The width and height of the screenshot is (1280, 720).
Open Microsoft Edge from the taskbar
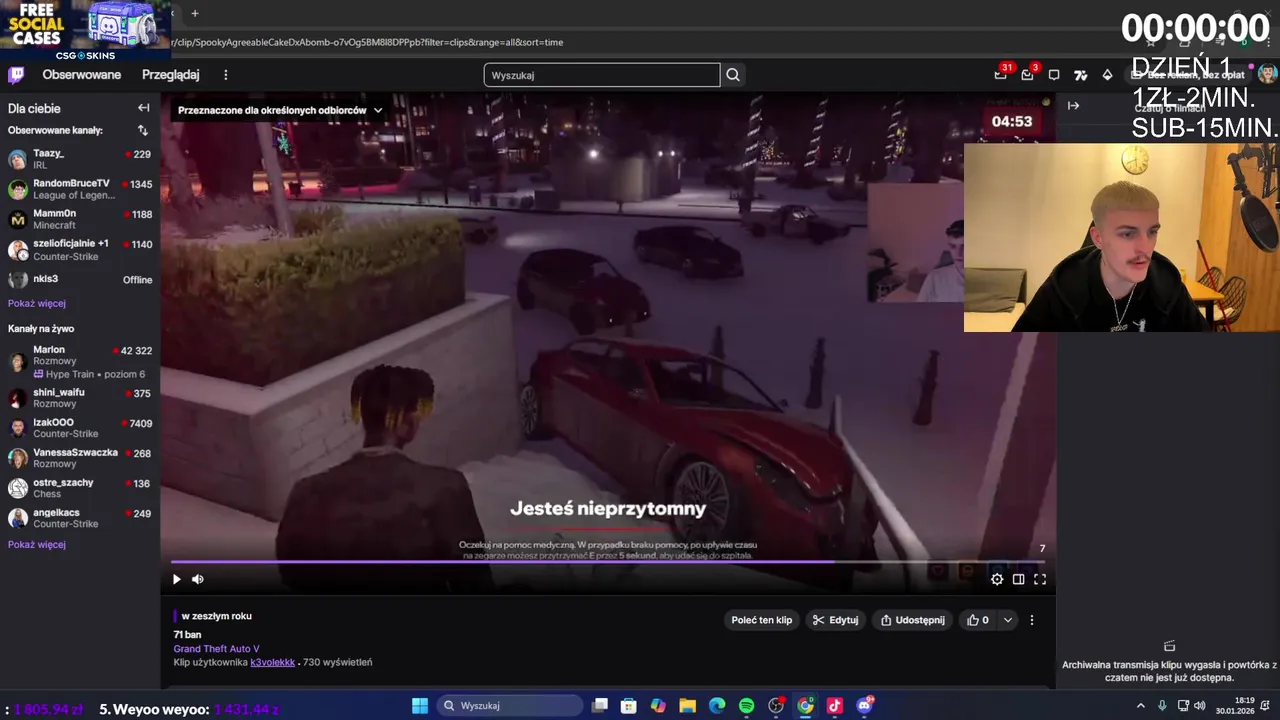[717, 706]
